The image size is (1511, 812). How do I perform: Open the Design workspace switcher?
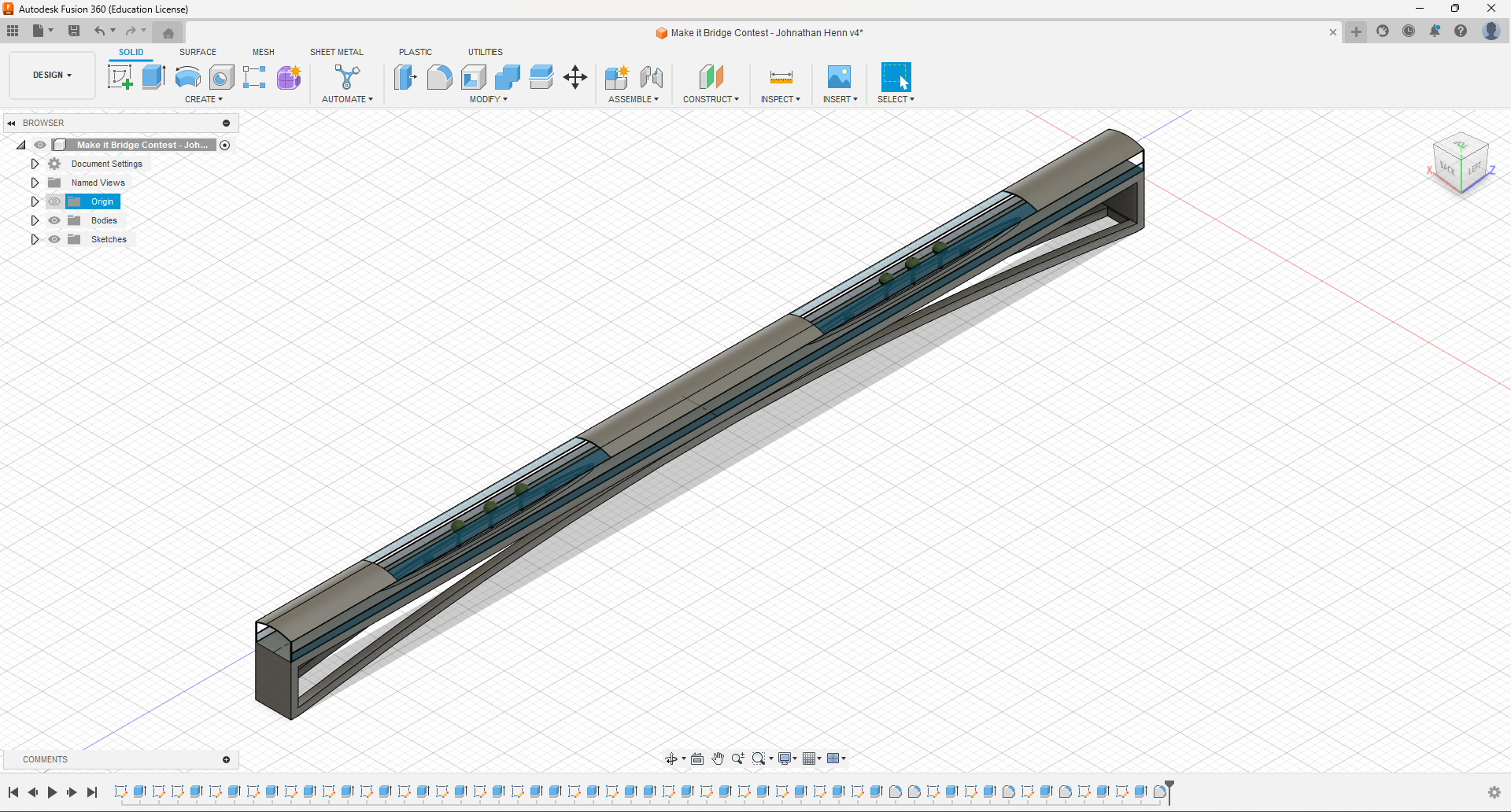click(51, 75)
